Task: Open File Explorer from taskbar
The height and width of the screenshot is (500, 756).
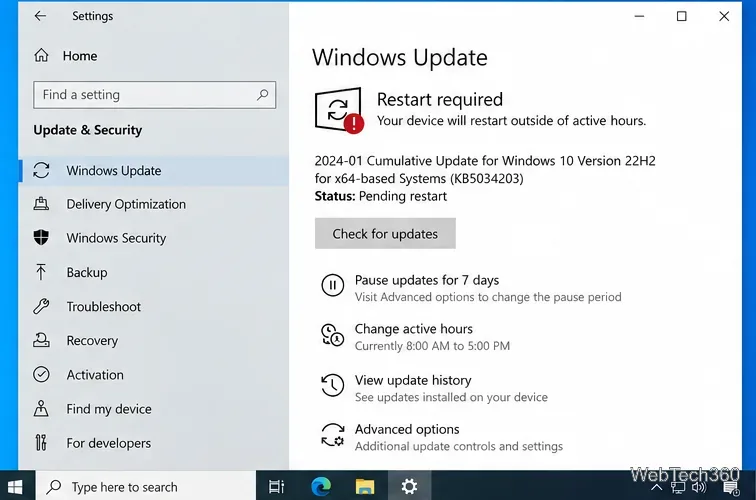Action: tap(365, 487)
